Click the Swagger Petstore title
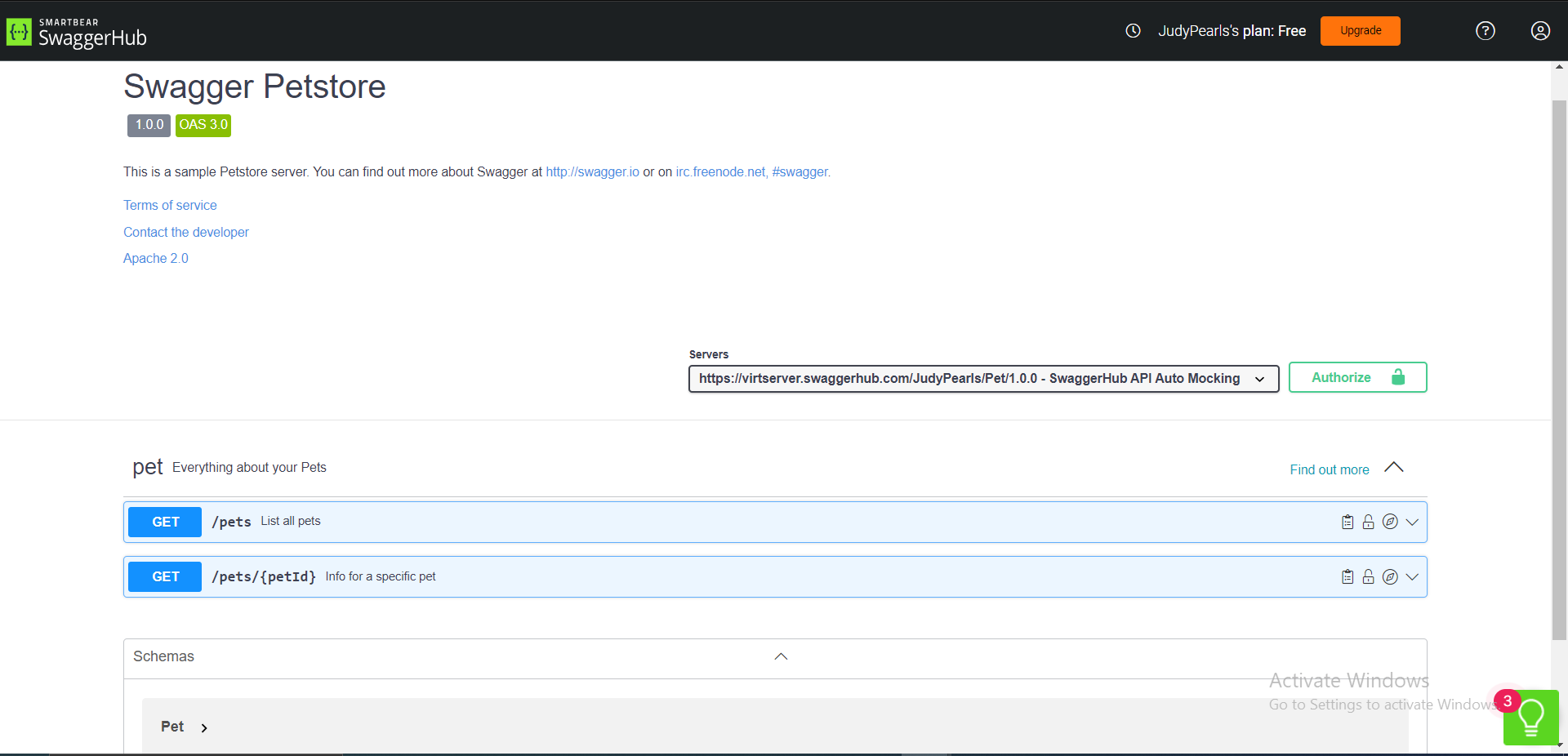The image size is (1568, 756). 255,87
